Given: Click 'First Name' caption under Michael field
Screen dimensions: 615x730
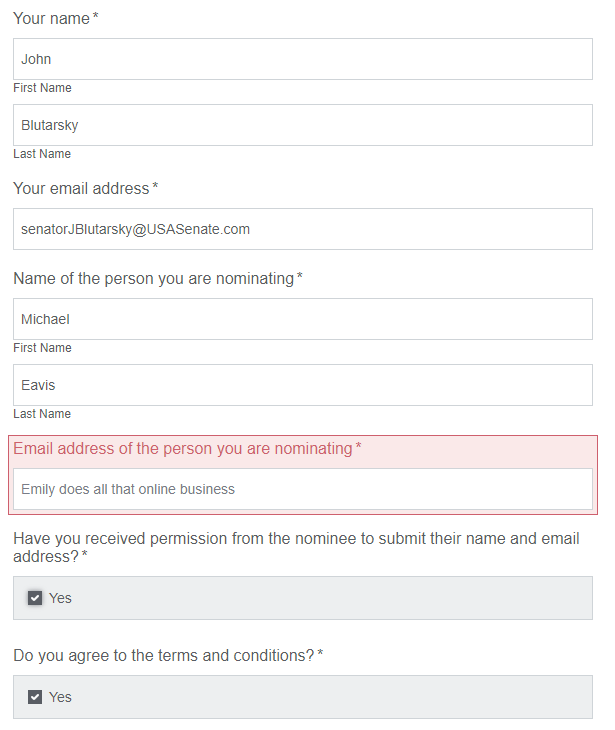Looking at the screenshot, I should (42, 348).
